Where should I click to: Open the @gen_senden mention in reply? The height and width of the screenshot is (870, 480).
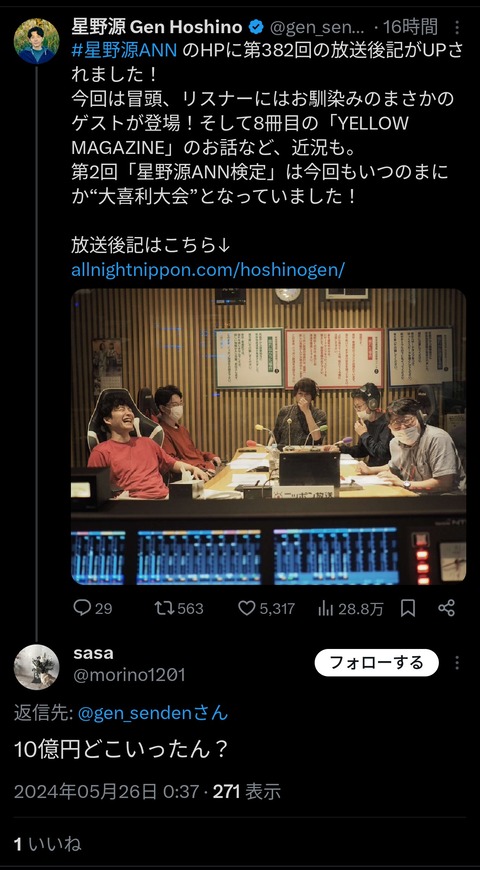pyautogui.click(x=153, y=713)
